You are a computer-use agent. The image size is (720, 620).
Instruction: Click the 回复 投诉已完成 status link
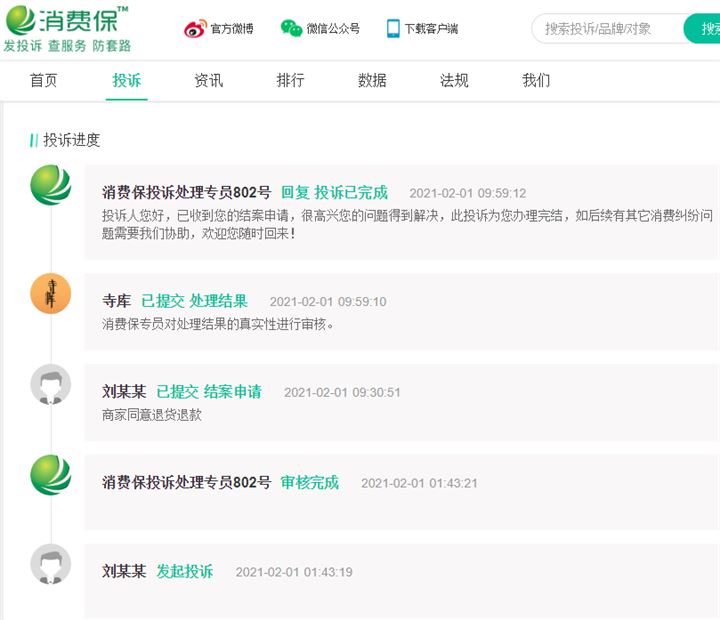334,192
